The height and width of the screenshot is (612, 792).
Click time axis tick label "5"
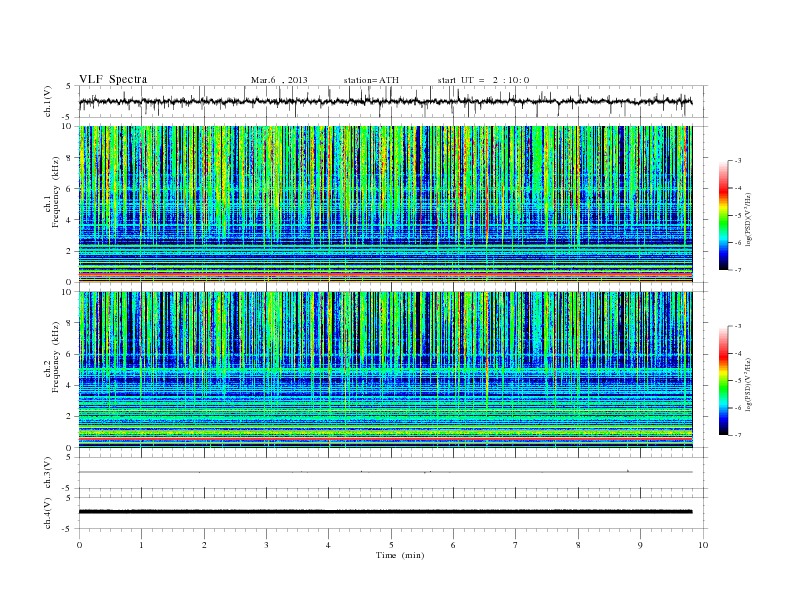(391, 545)
